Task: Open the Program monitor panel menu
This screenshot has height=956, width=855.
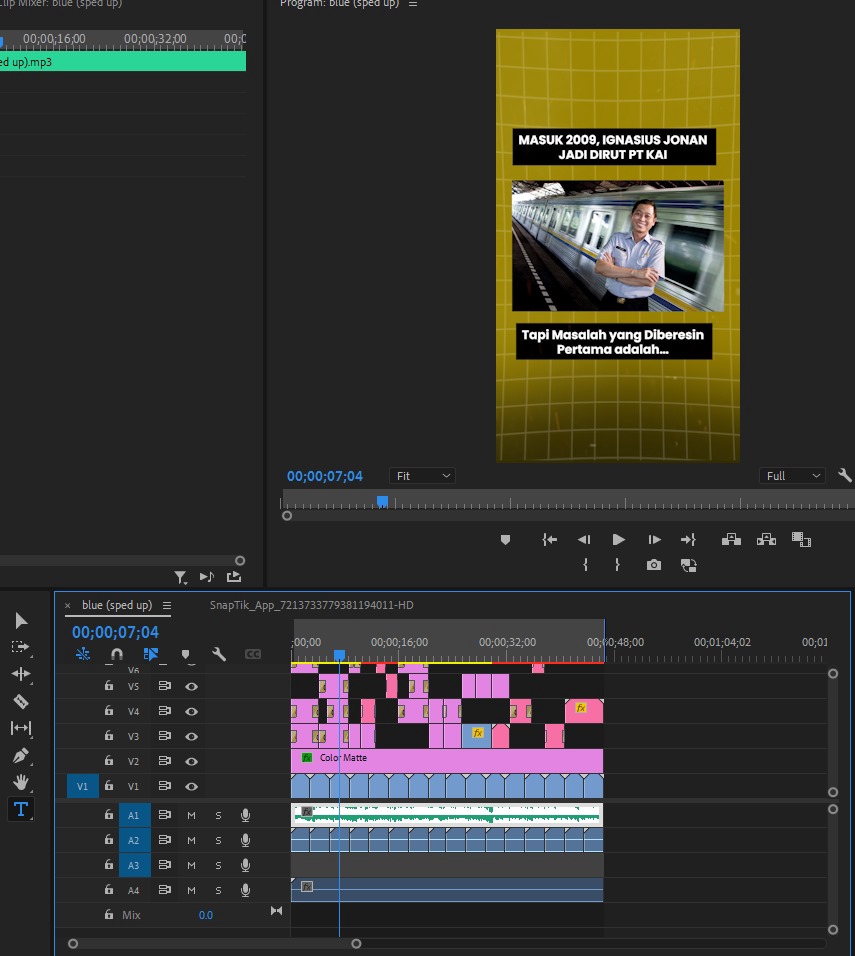Action: pos(413,4)
